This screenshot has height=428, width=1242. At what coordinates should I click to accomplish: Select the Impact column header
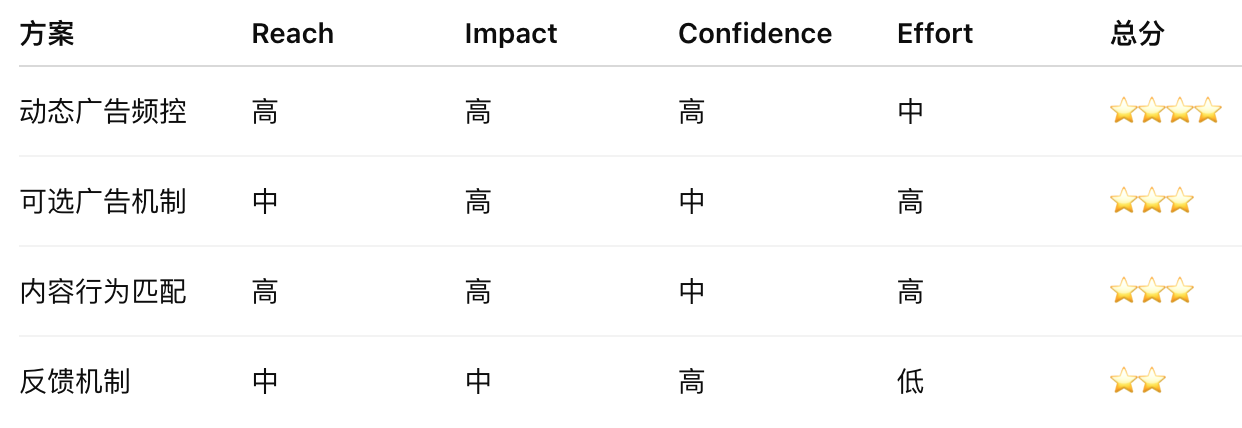(x=511, y=34)
